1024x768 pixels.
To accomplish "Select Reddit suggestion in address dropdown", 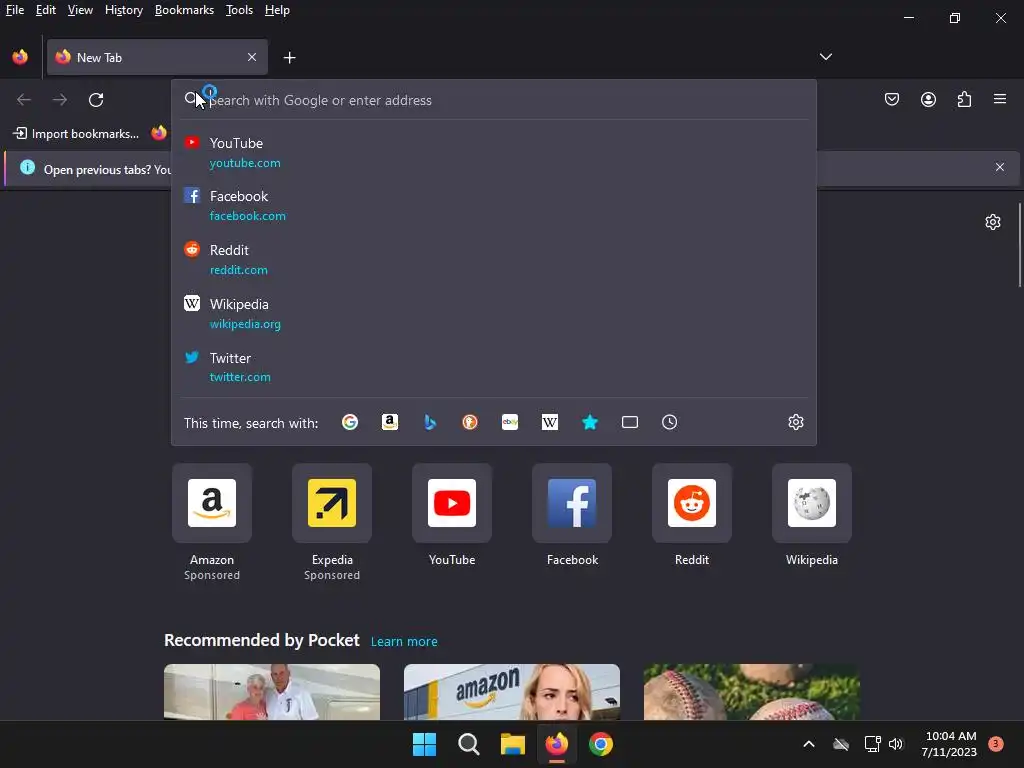I will pos(494,259).
